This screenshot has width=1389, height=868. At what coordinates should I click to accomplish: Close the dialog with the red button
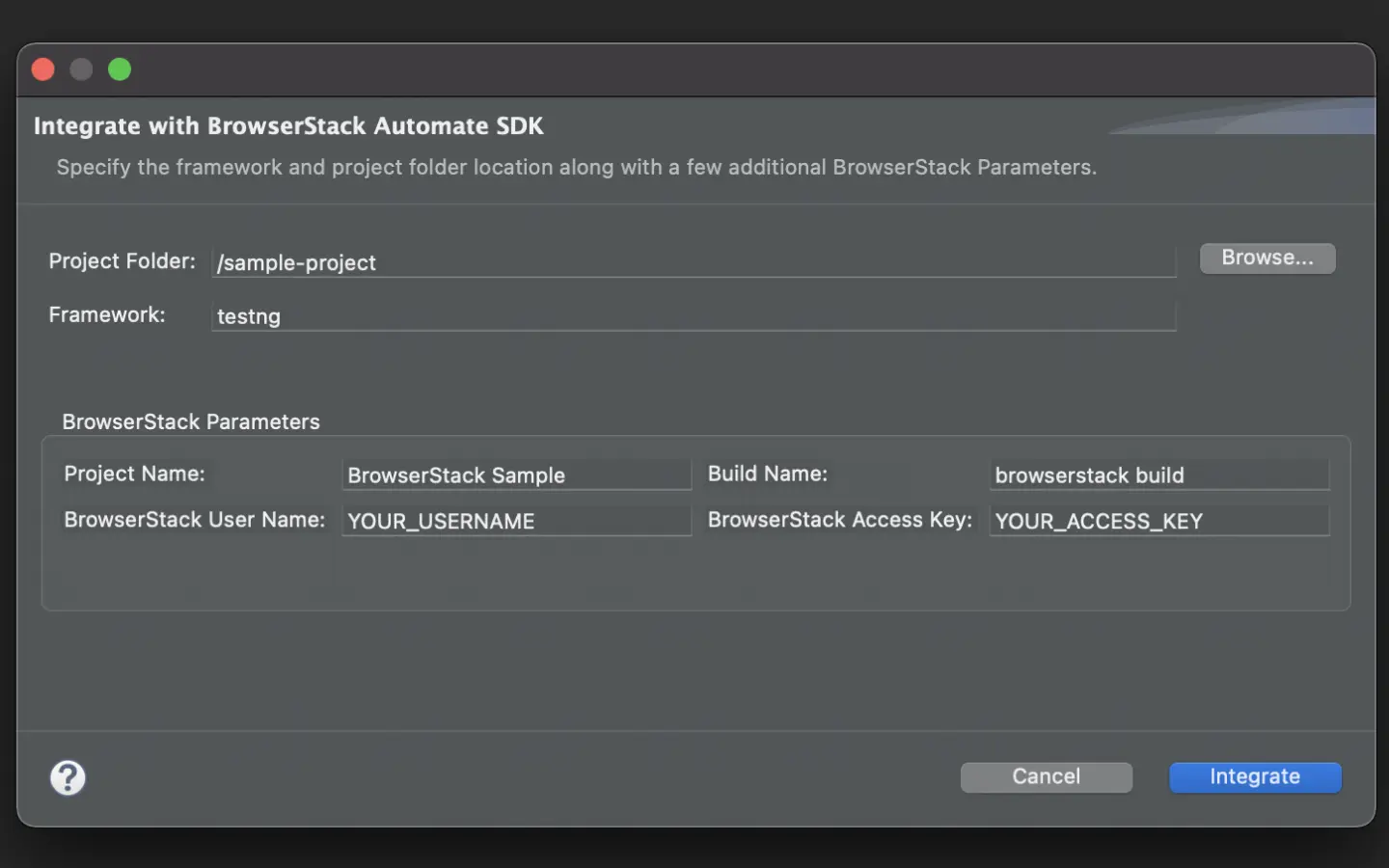tap(43, 69)
